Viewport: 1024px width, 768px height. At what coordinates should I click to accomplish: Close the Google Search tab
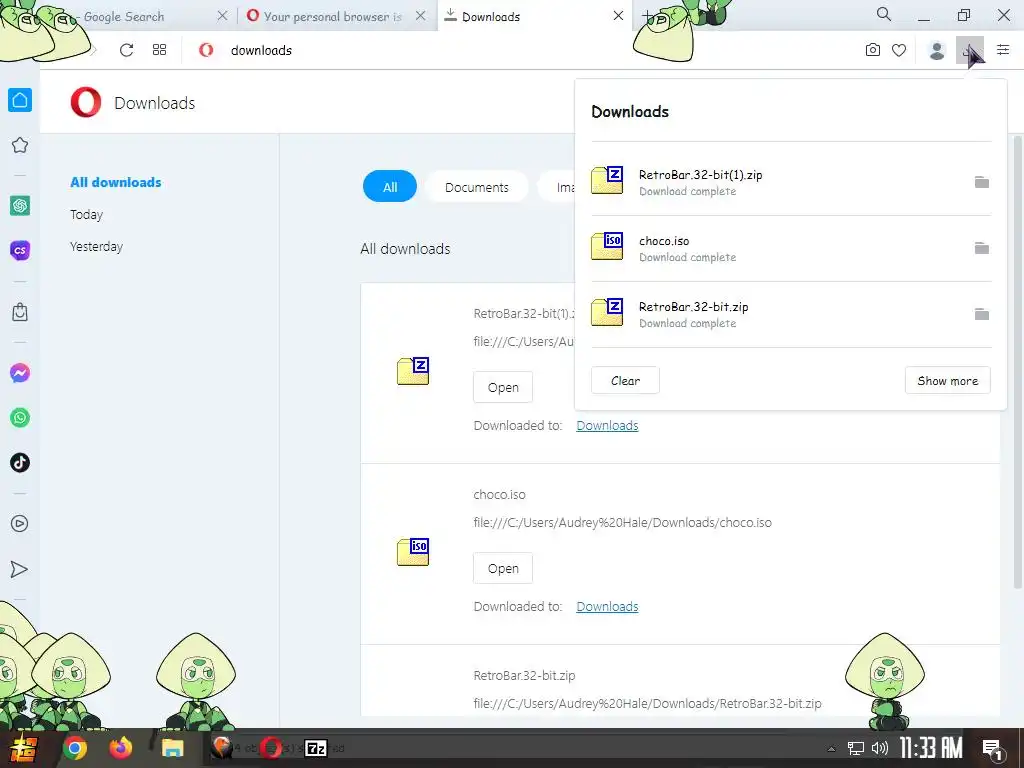(222, 16)
